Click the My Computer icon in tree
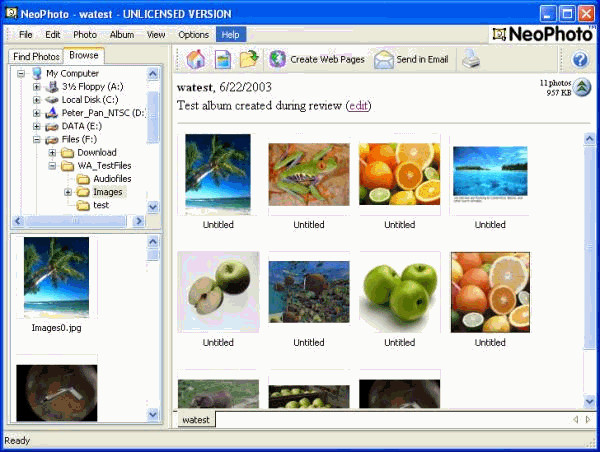This screenshot has width=600, height=452. pos(37,73)
